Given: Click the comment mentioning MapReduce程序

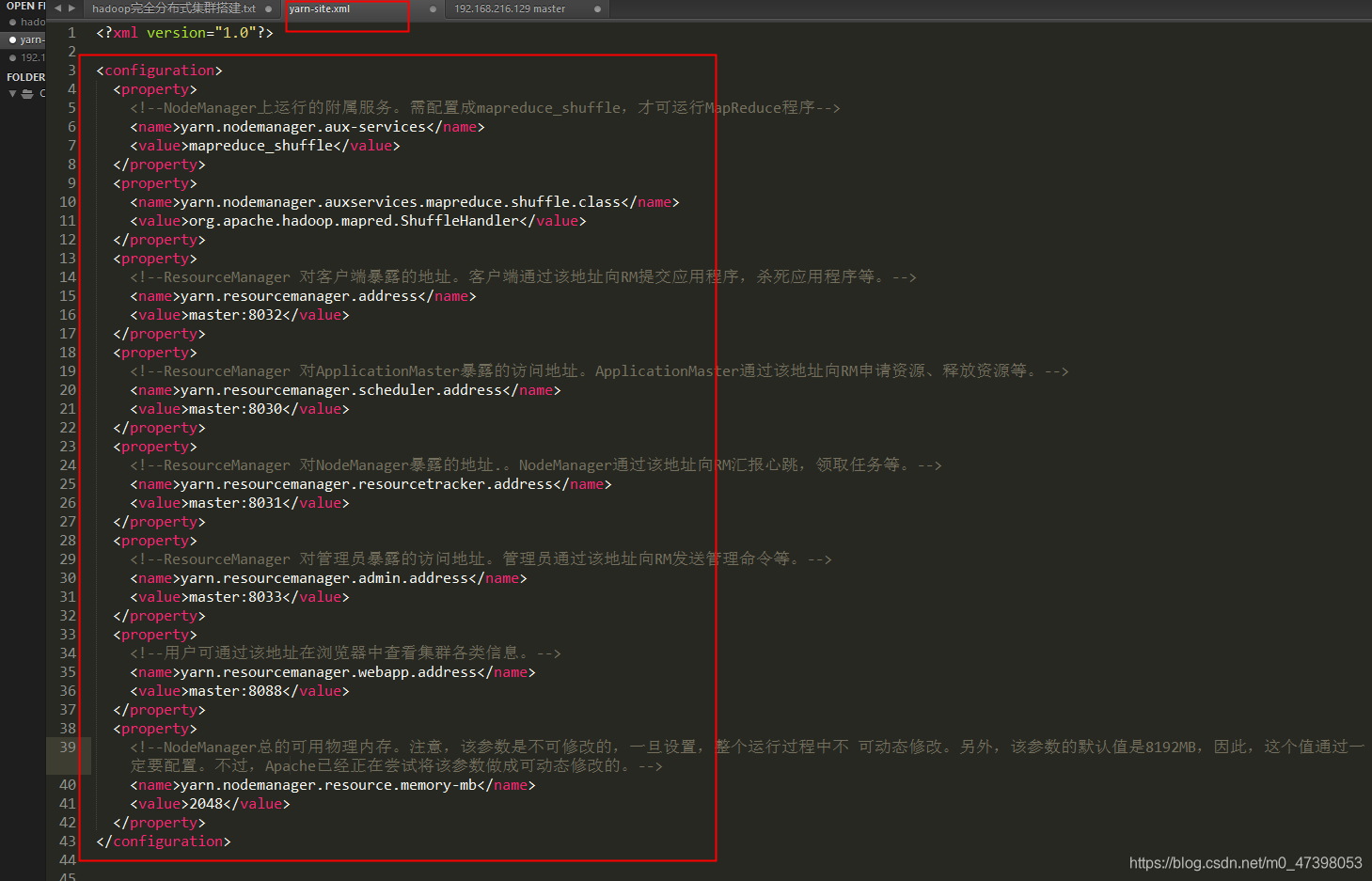Looking at the screenshot, I should coord(485,108).
